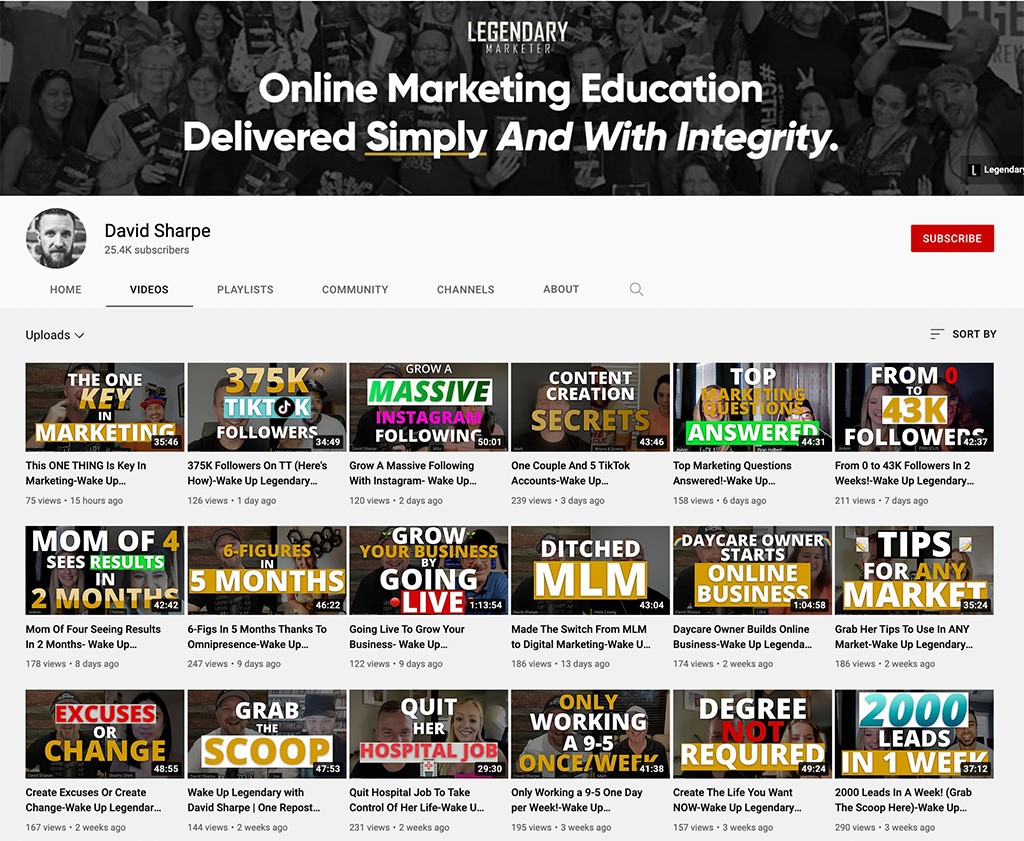Select the Videos tab
Viewport: 1024px width, 841px height.
pos(149,289)
